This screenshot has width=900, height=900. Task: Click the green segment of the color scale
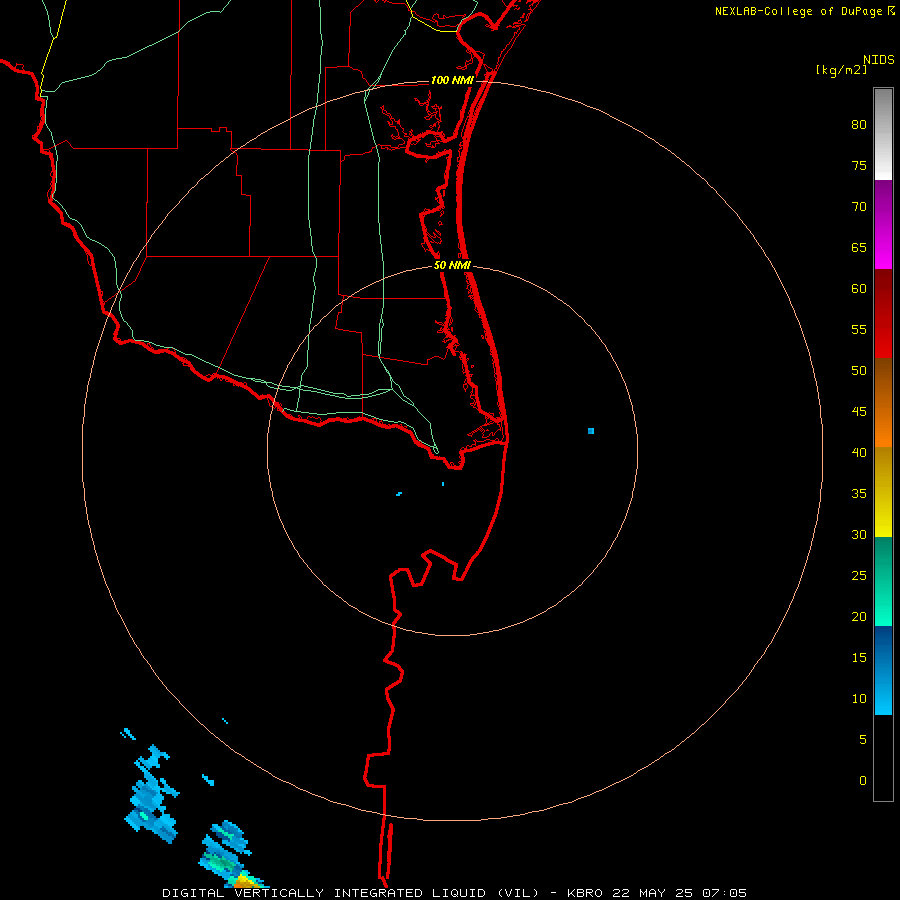(883, 581)
